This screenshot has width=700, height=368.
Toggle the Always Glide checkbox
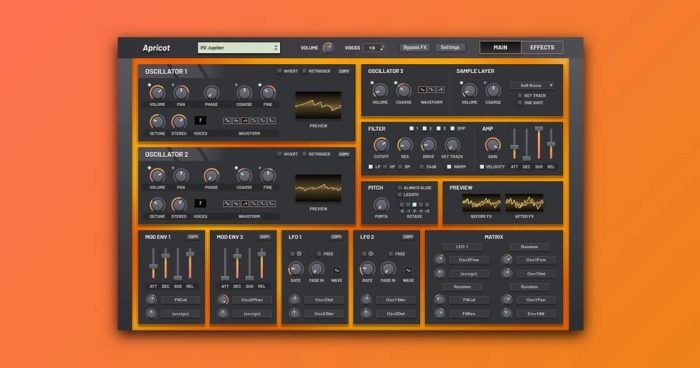point(400,188)
